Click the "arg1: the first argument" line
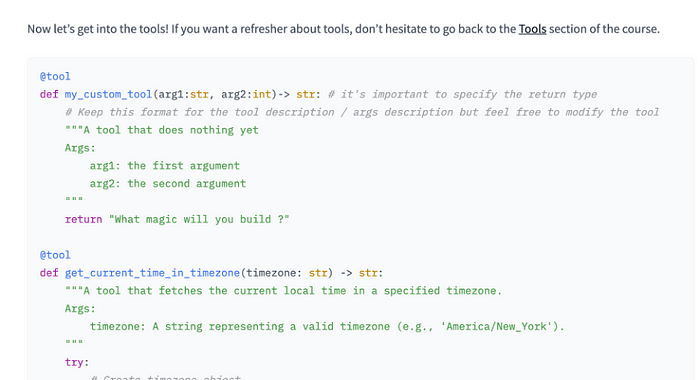Image resolution: width=700 pixels, height=380 pixels. coord(165,166)
